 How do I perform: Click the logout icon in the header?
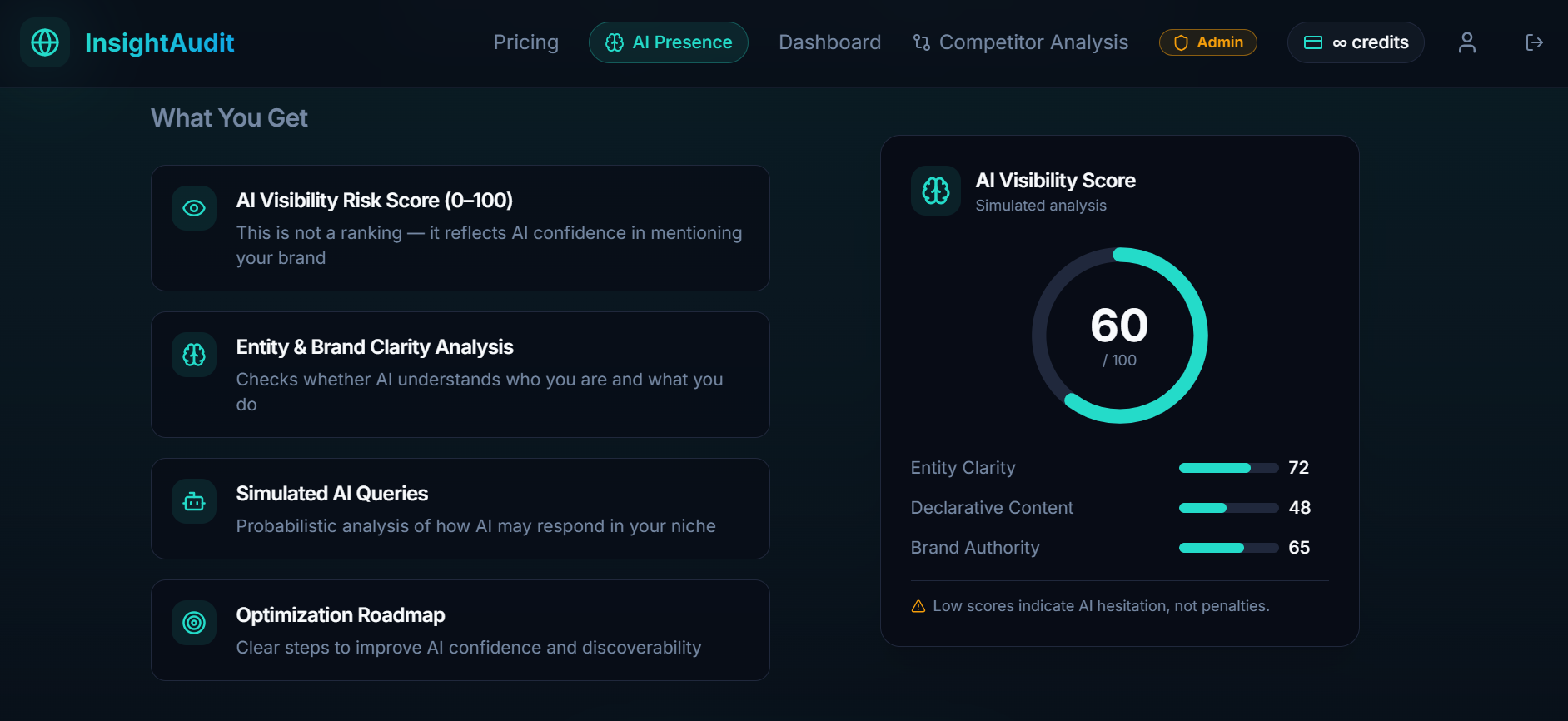pyautogui.click(x=1535, y=42)
